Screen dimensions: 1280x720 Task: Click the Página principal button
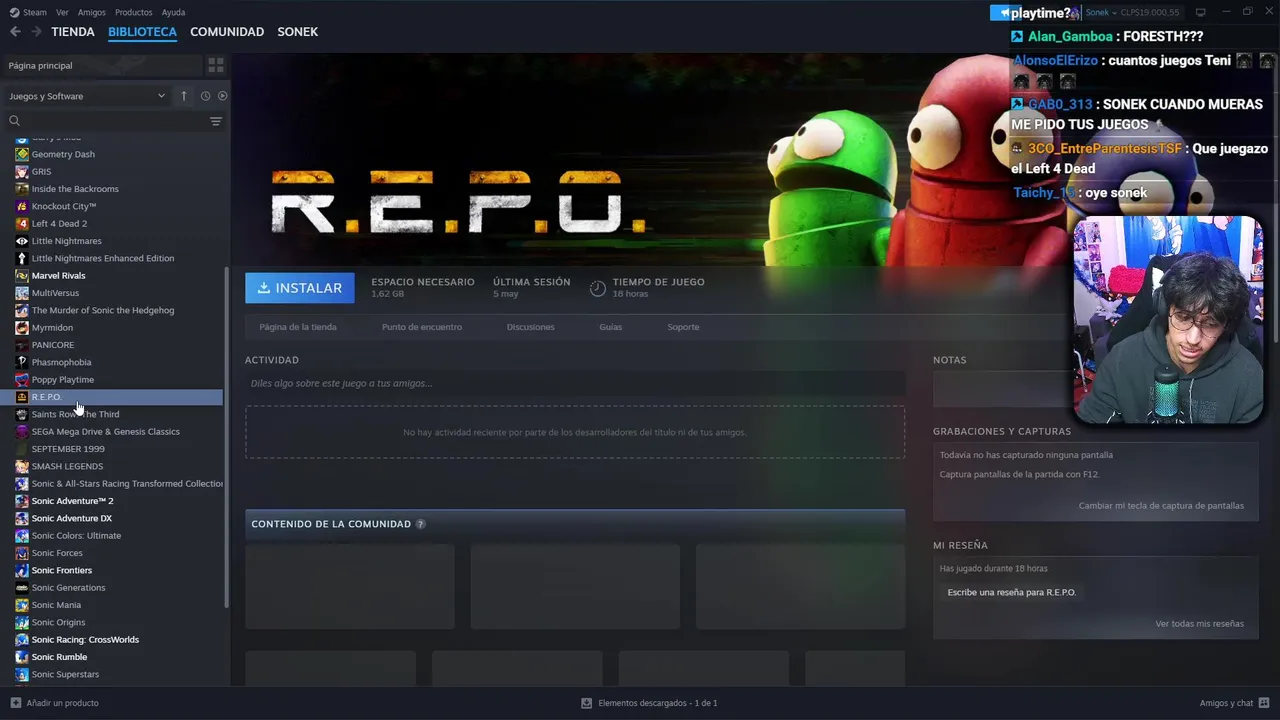[101, 65]
